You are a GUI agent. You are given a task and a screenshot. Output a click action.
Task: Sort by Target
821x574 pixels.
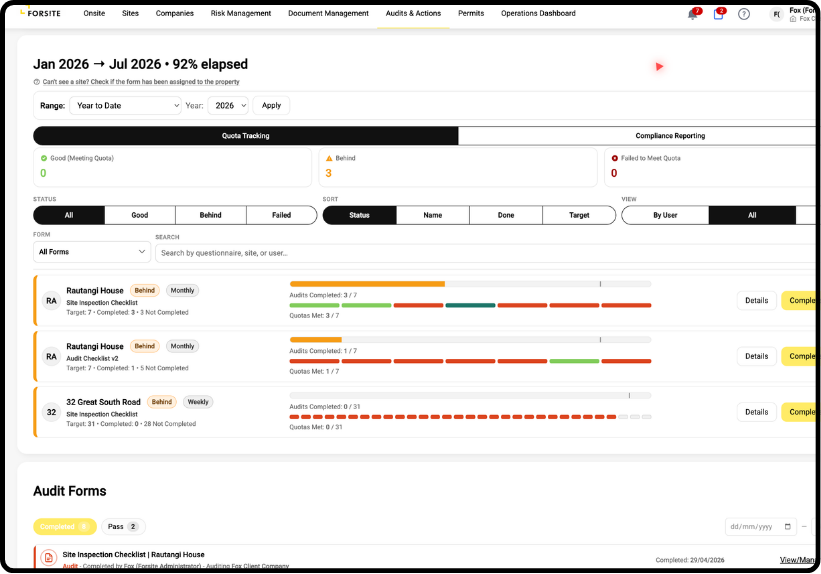coord(579,215)
